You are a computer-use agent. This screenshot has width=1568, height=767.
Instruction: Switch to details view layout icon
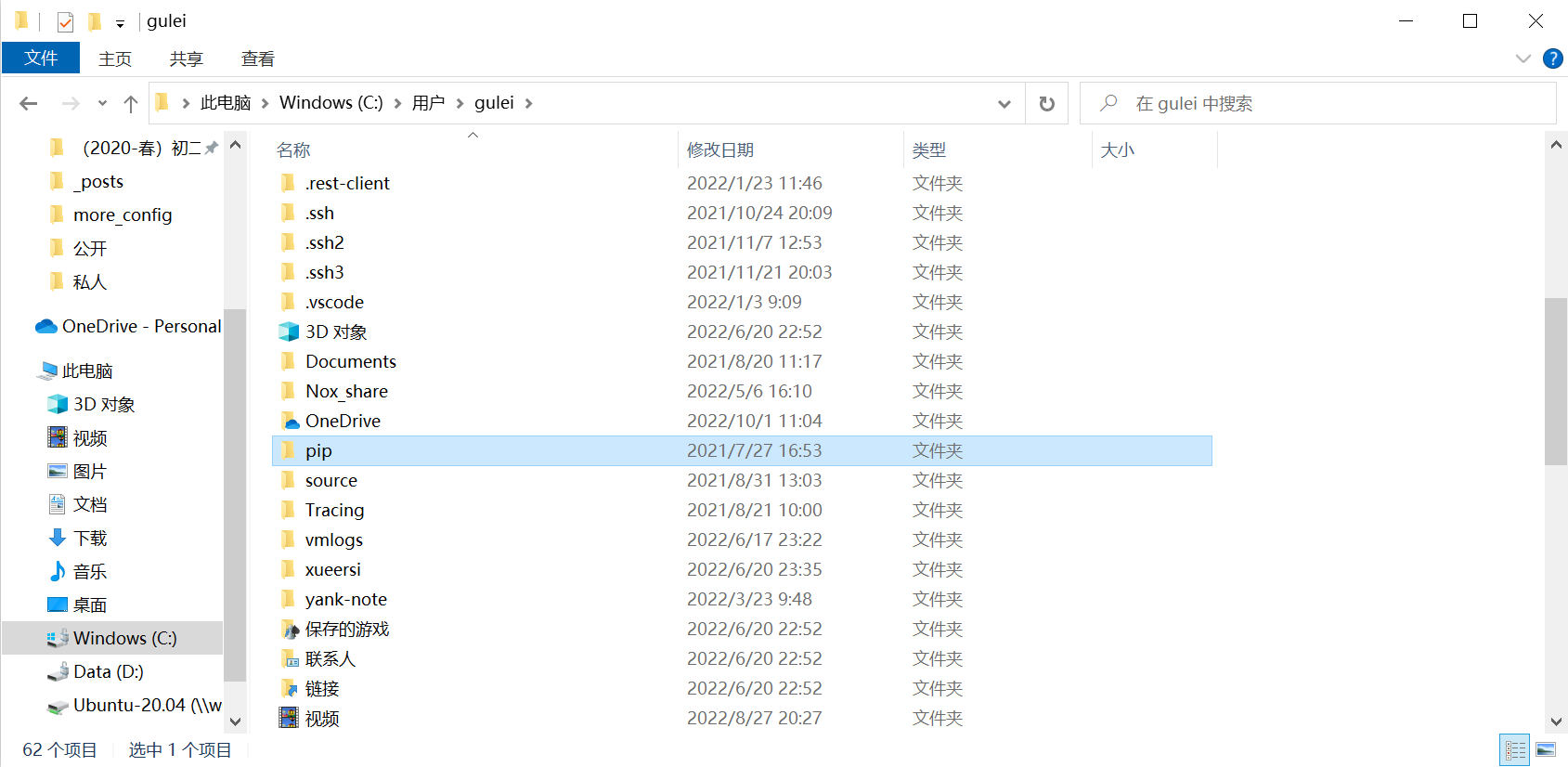click(x=1516, y=749)
